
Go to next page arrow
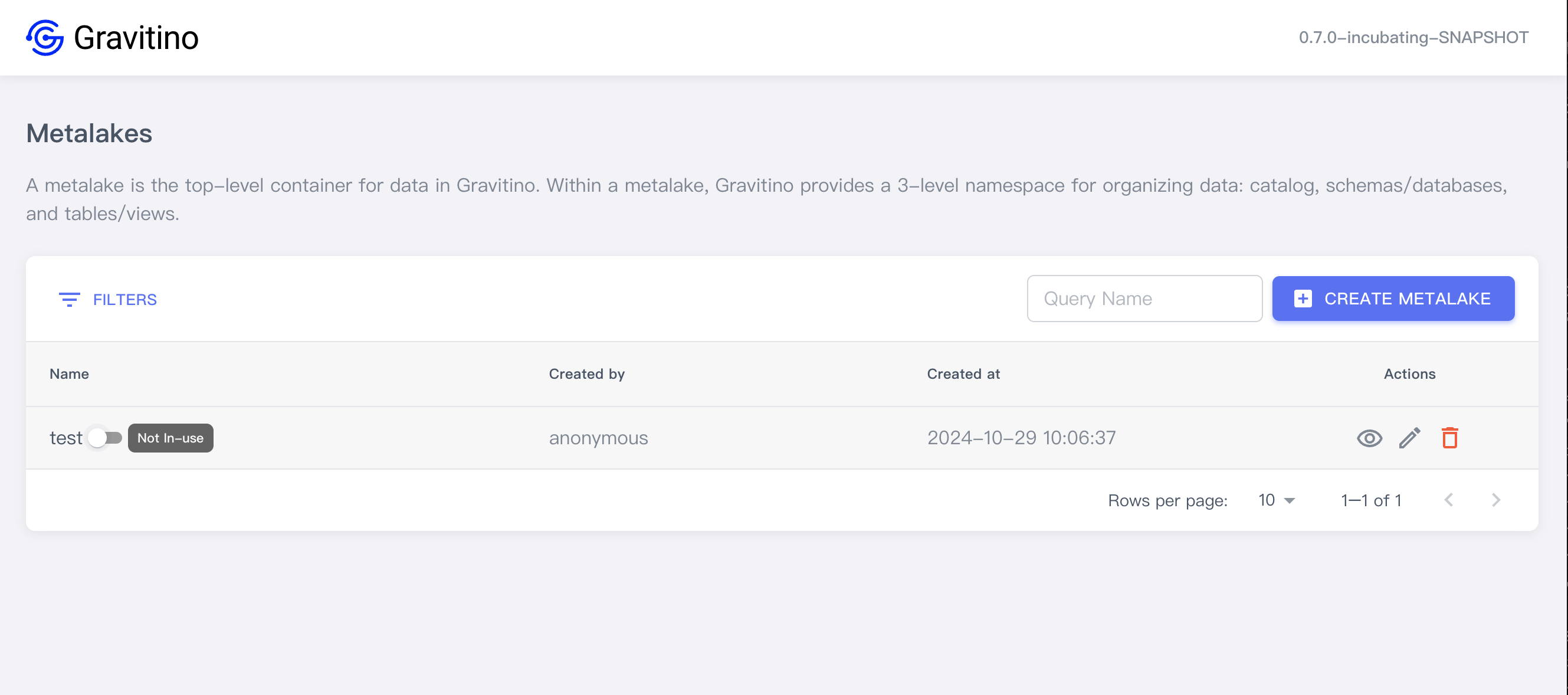[x=1495, y=500]
